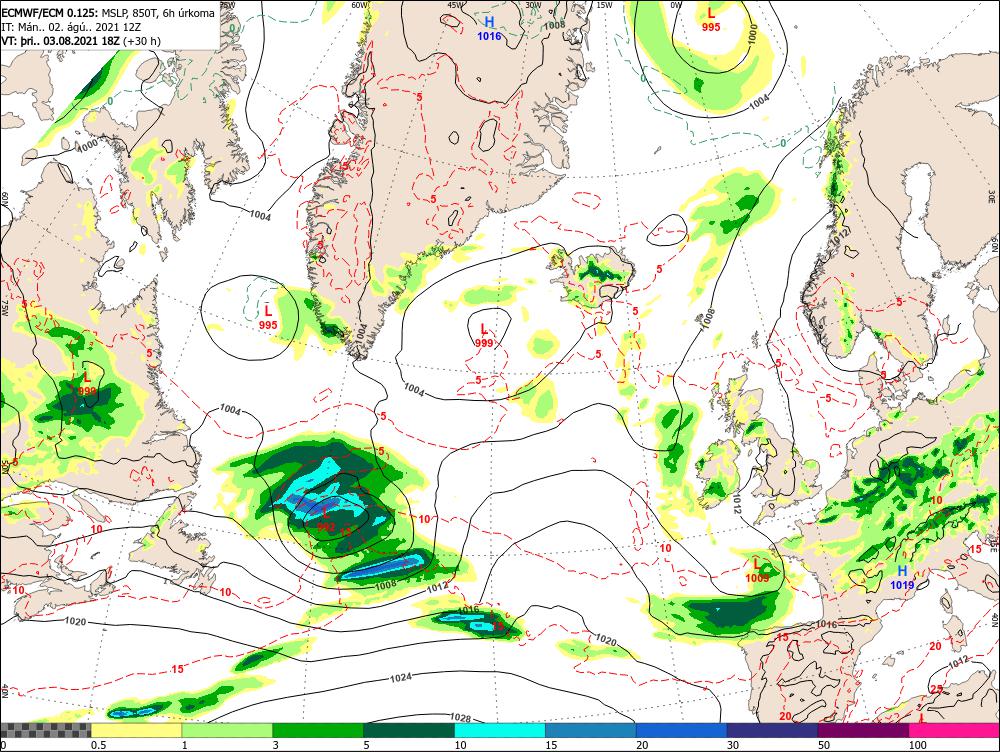Click the 1004 isobar label south of Iceland's low
This screenshot has height=752, width=1000.
[414, 389]
